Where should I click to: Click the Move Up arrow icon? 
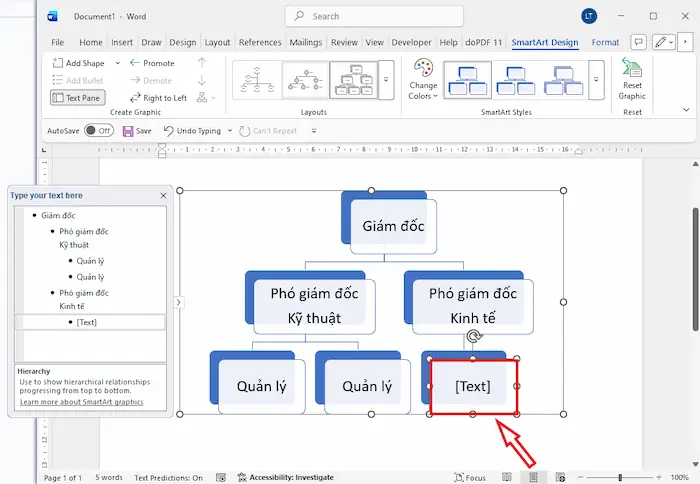click(x=202, y=63)
